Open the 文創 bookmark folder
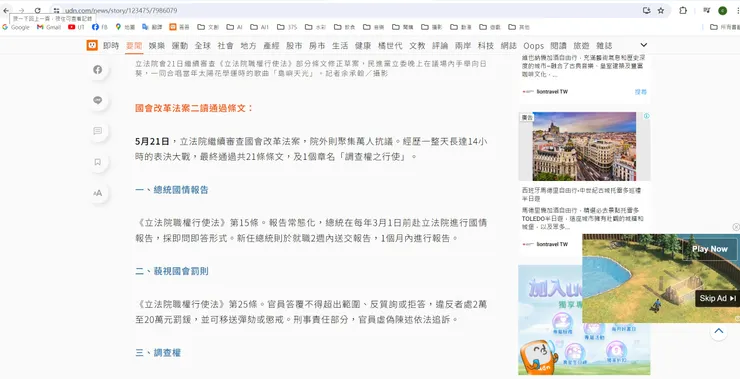This screenshot has height=379, width=740. pos(208,27)
